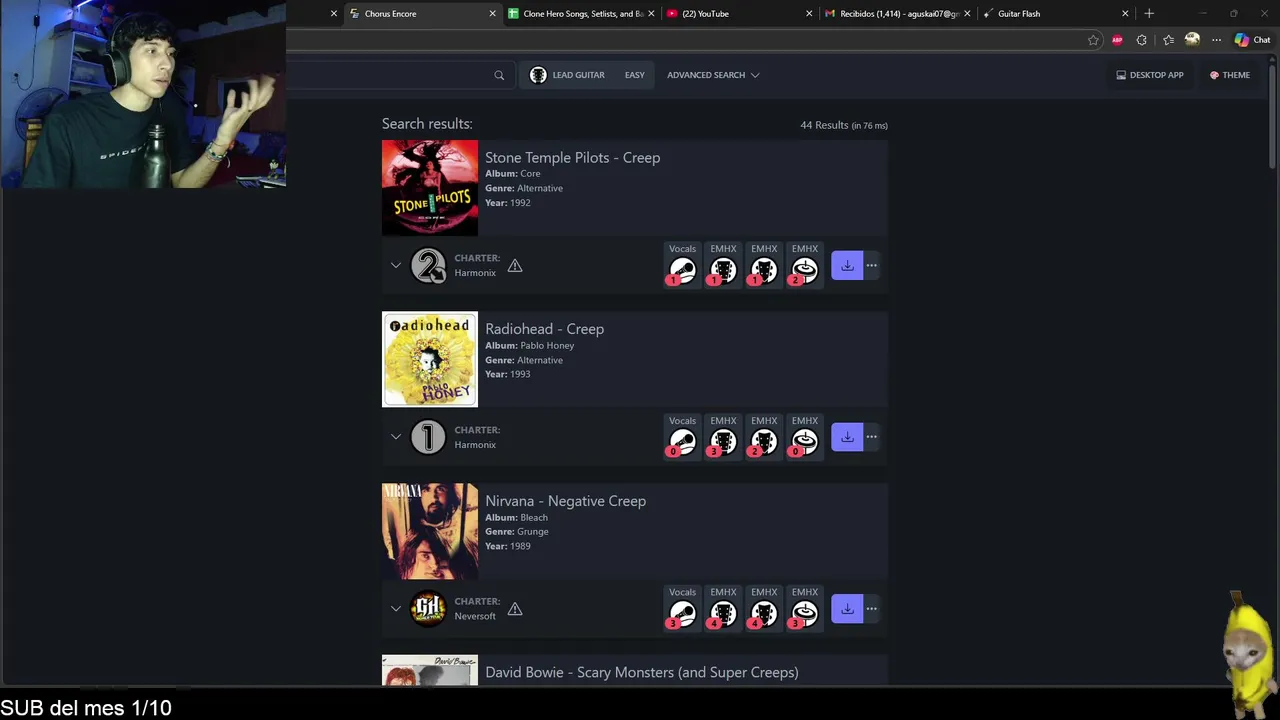Click the browser address bar

point(685,40)
